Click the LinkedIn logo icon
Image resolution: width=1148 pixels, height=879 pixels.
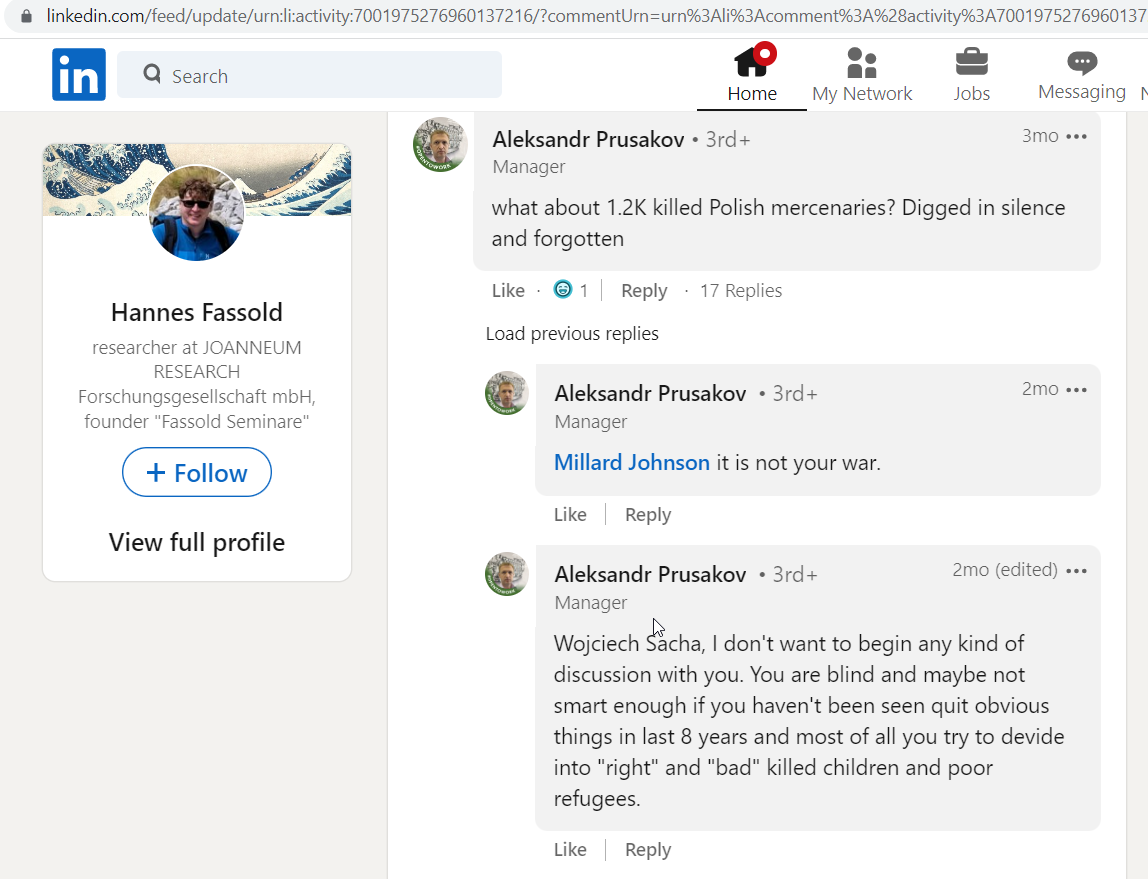(x=78, y=74)
